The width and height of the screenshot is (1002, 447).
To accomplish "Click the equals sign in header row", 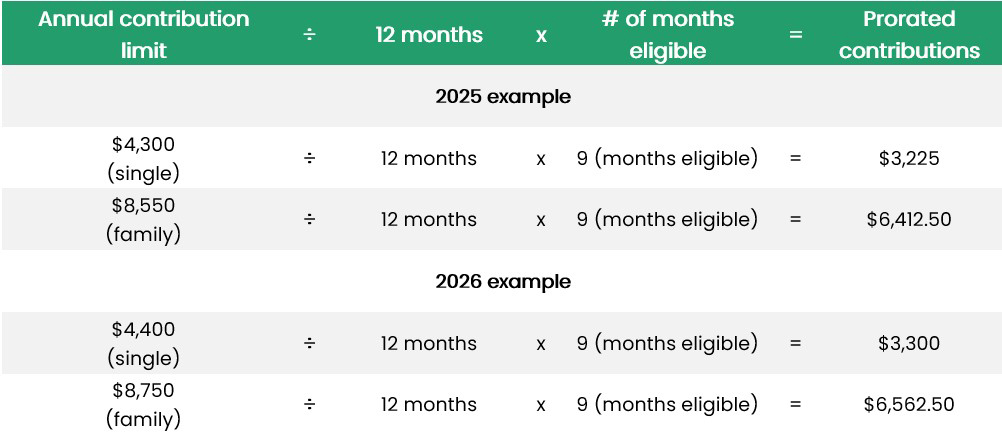I will (796, 35).
